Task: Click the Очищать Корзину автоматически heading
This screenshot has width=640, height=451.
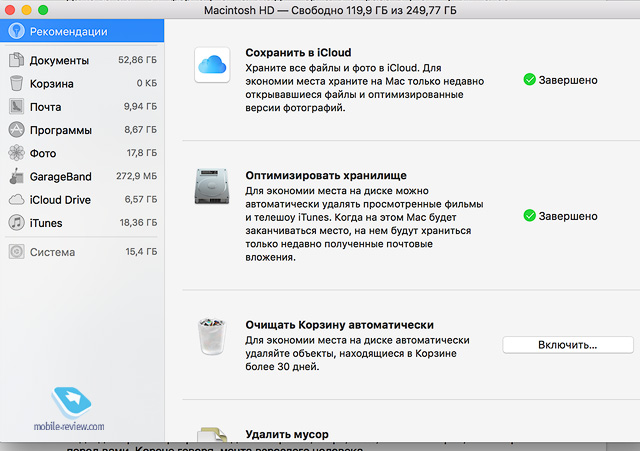Action: coord(339,325)
